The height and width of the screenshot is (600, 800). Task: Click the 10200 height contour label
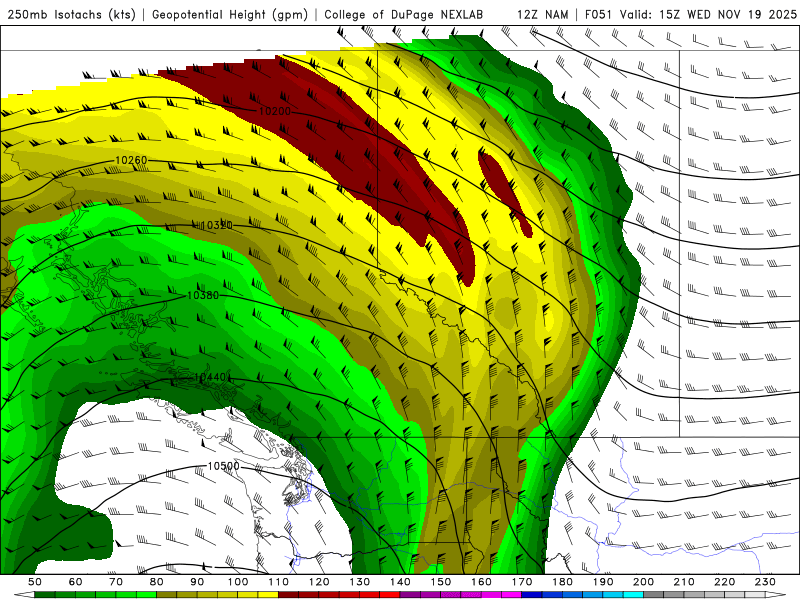274,111
